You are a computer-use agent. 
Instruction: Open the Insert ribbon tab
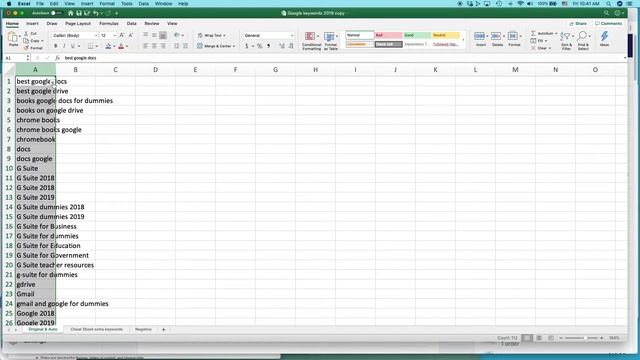[x=32, y=24]
